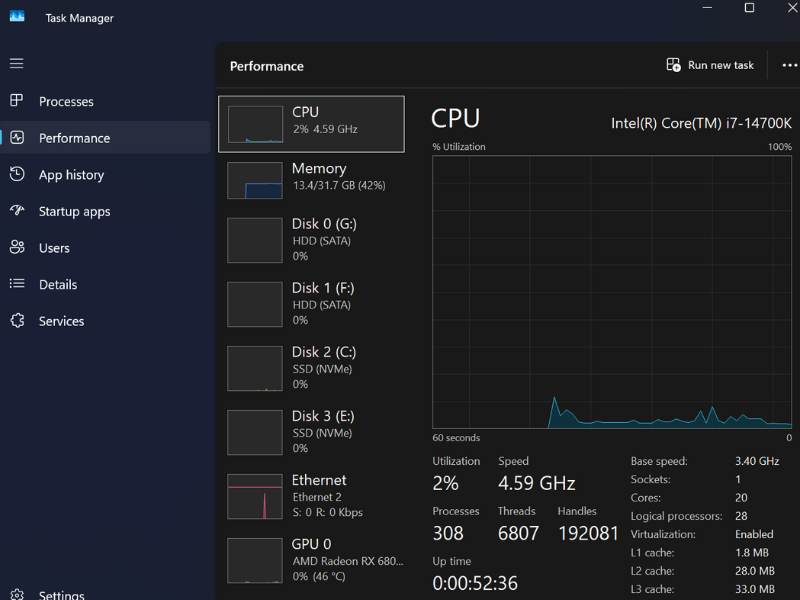Click the Startup apps gauge icon
800x600 pixels.
tap(17, 211)
